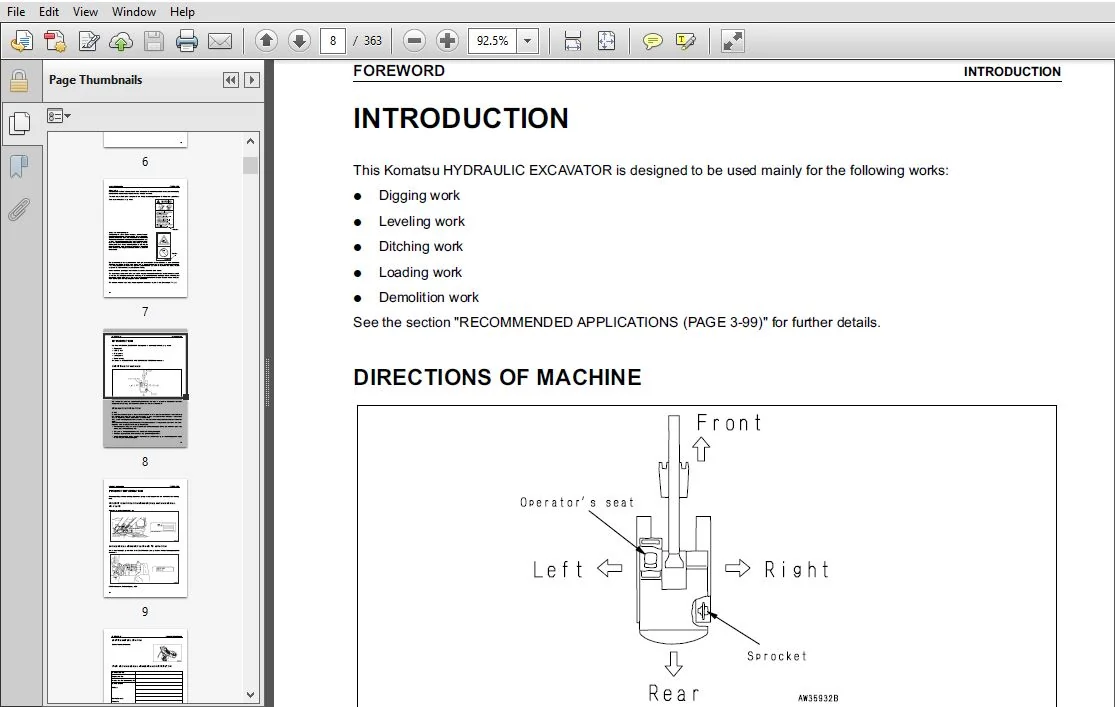Click the thumbnails scrollbar thumb
1115x707 pixels.
[250, 165]
